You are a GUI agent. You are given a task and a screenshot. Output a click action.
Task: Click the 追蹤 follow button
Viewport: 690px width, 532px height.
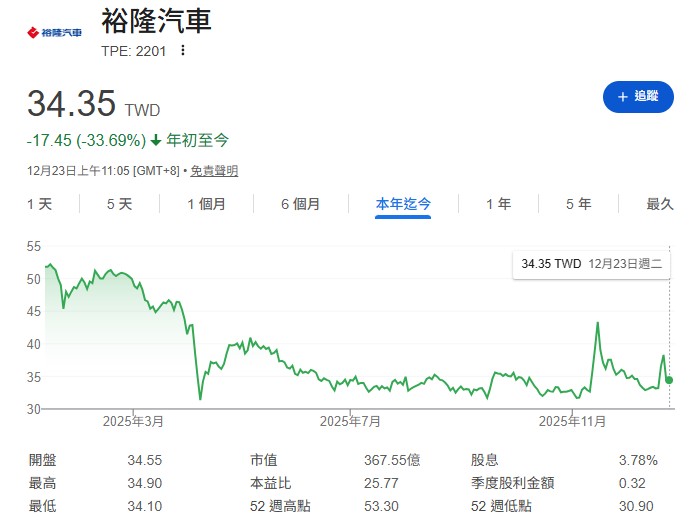point(638,96)
